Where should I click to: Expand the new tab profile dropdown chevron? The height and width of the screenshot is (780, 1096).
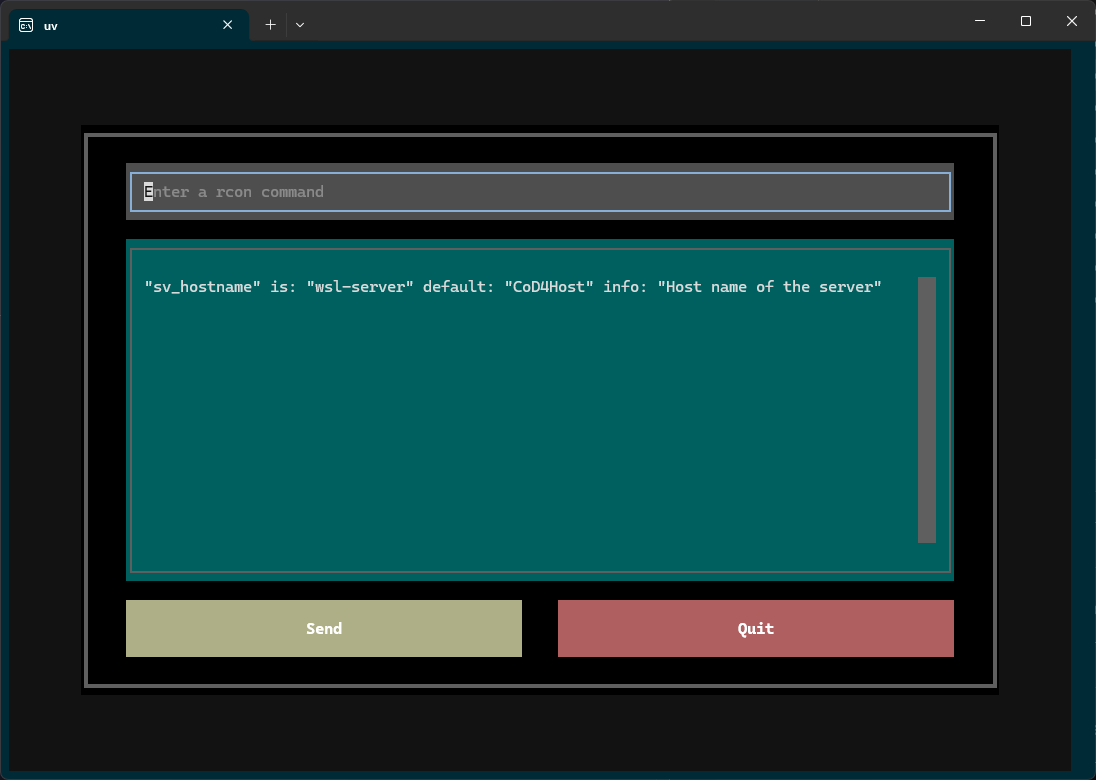coord(300,25)
